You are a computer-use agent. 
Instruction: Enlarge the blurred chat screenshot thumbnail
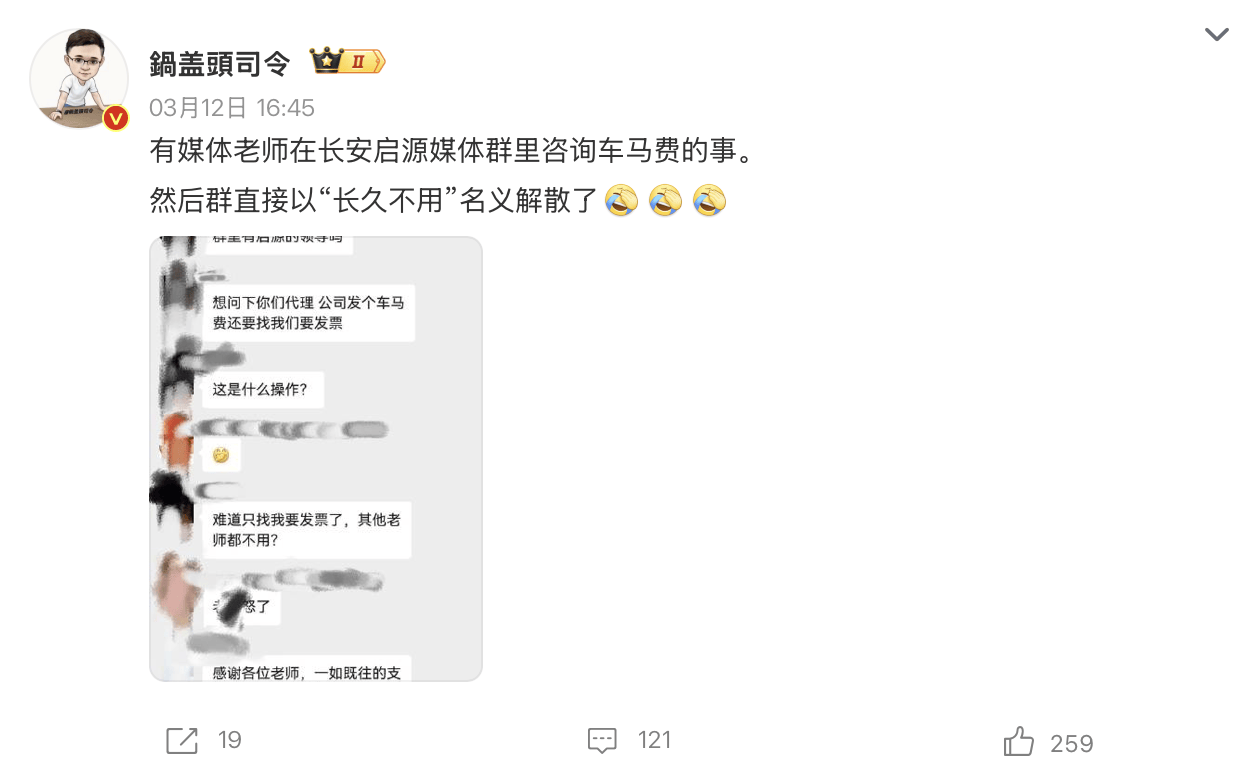point(316,459)
